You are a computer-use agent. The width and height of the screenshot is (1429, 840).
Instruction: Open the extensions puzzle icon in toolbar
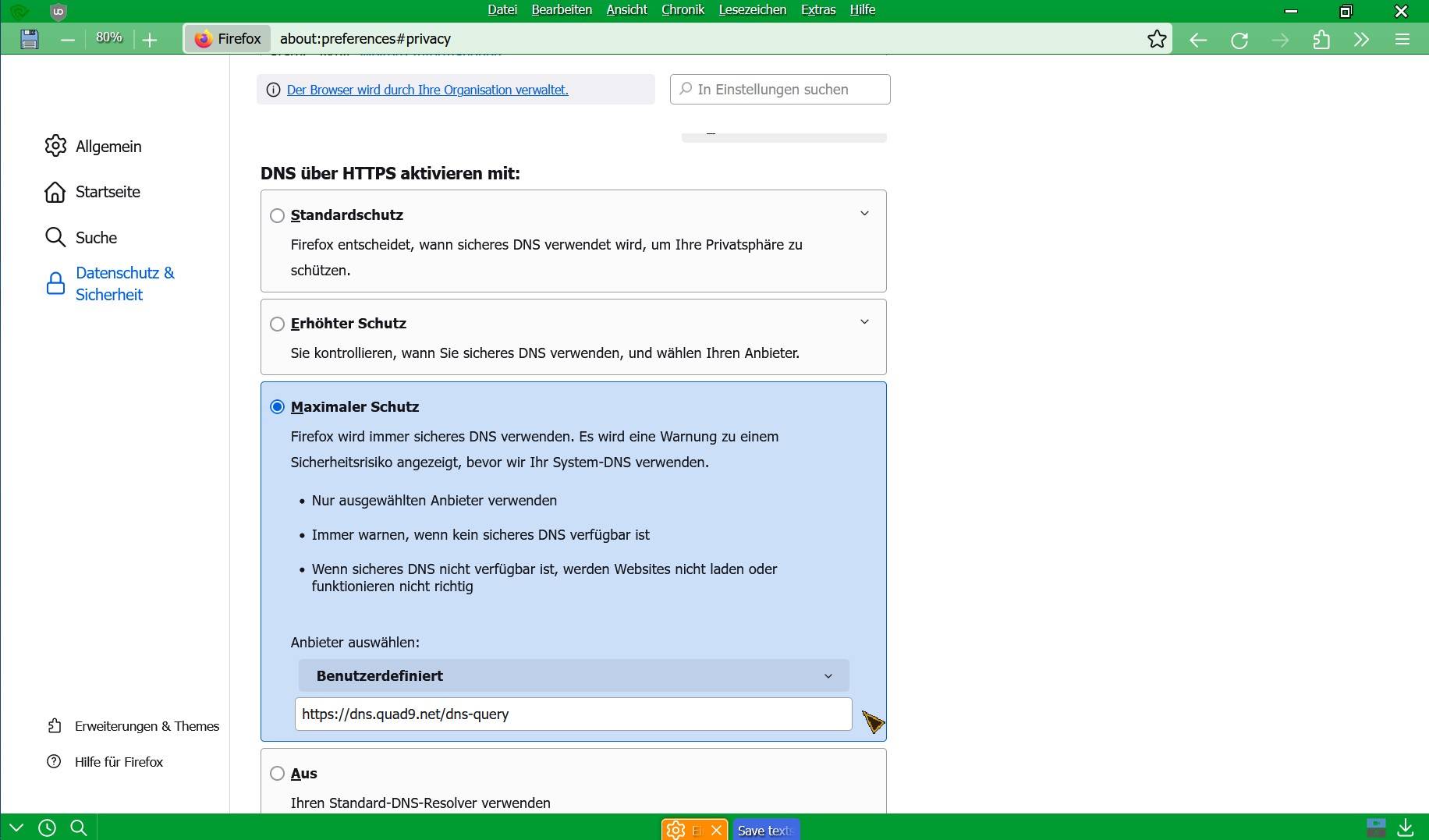[x=1321, y=40]
